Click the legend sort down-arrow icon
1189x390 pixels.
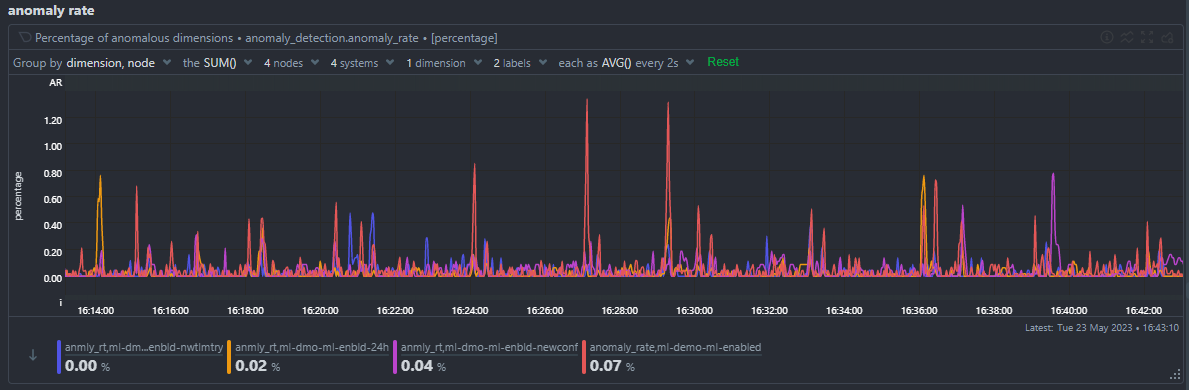coord(33,355)
